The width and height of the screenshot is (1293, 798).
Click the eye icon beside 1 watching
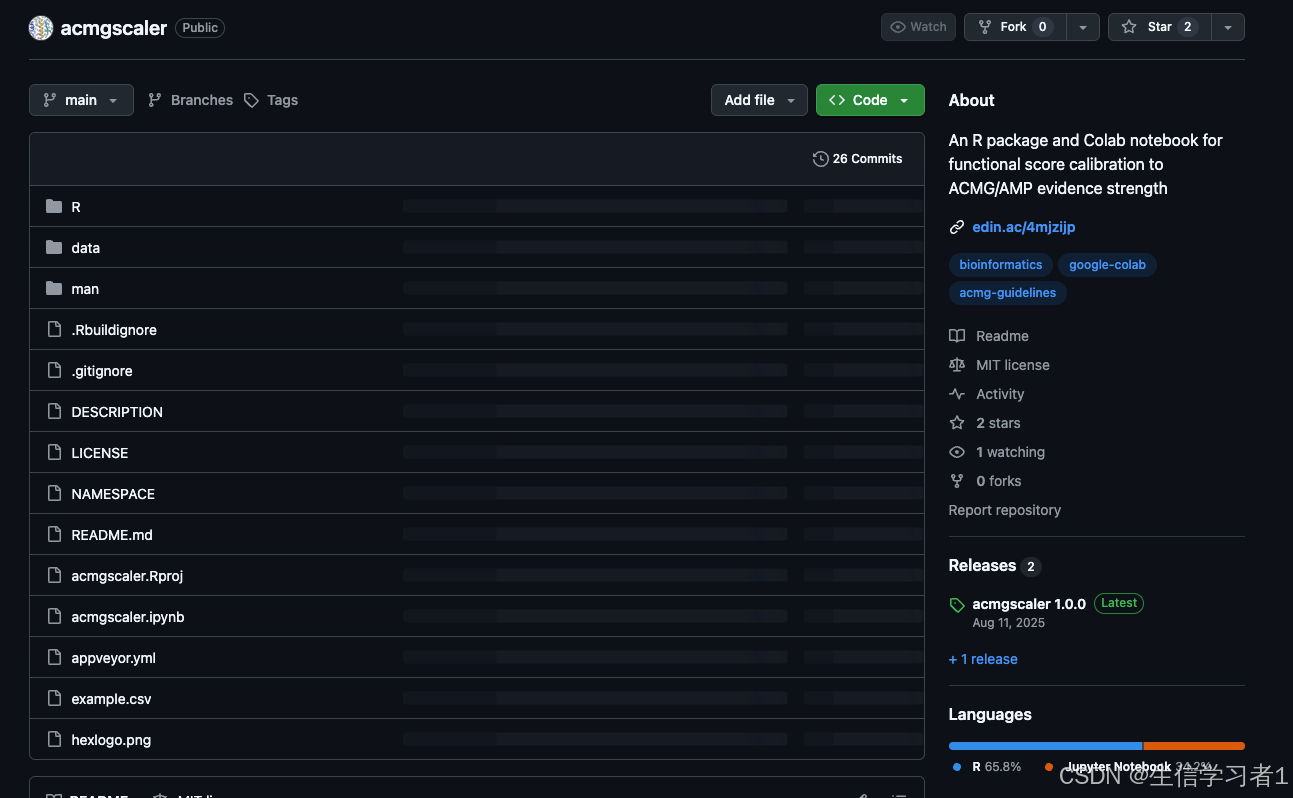(x=957, y=452)
